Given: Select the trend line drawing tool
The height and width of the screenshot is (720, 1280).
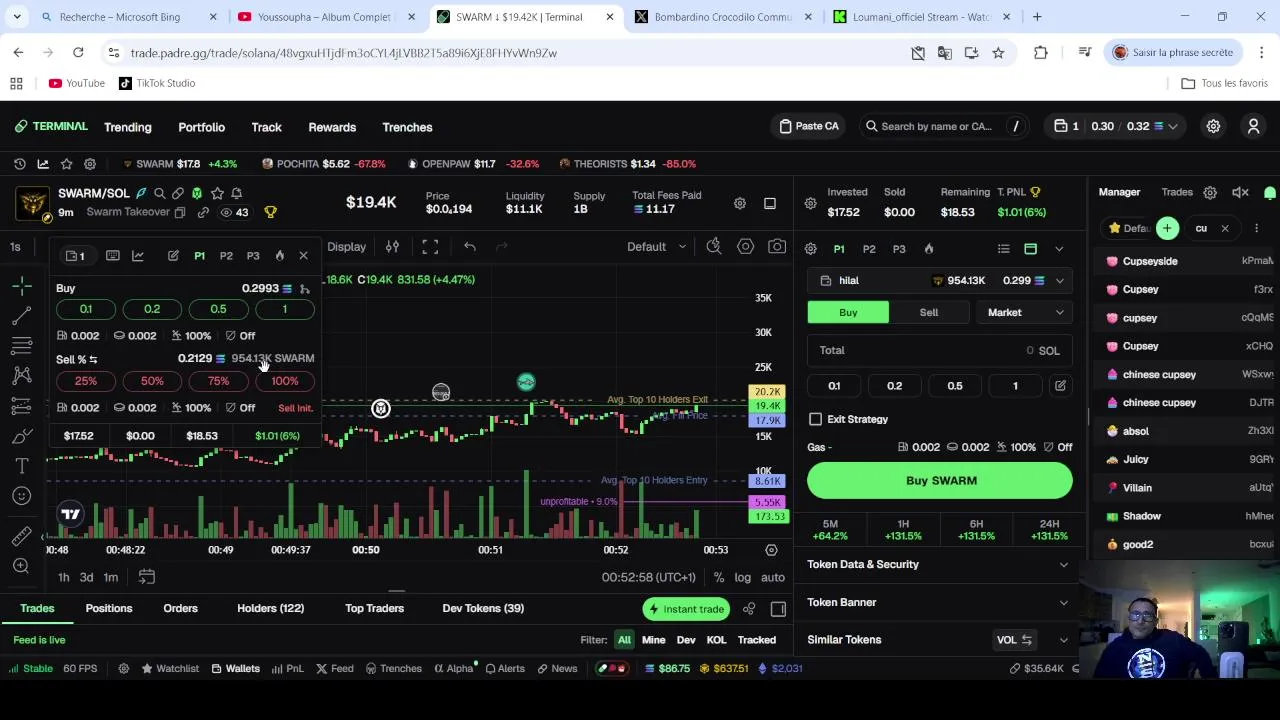Looking at the screenshot, I should [x=21, y=316].
